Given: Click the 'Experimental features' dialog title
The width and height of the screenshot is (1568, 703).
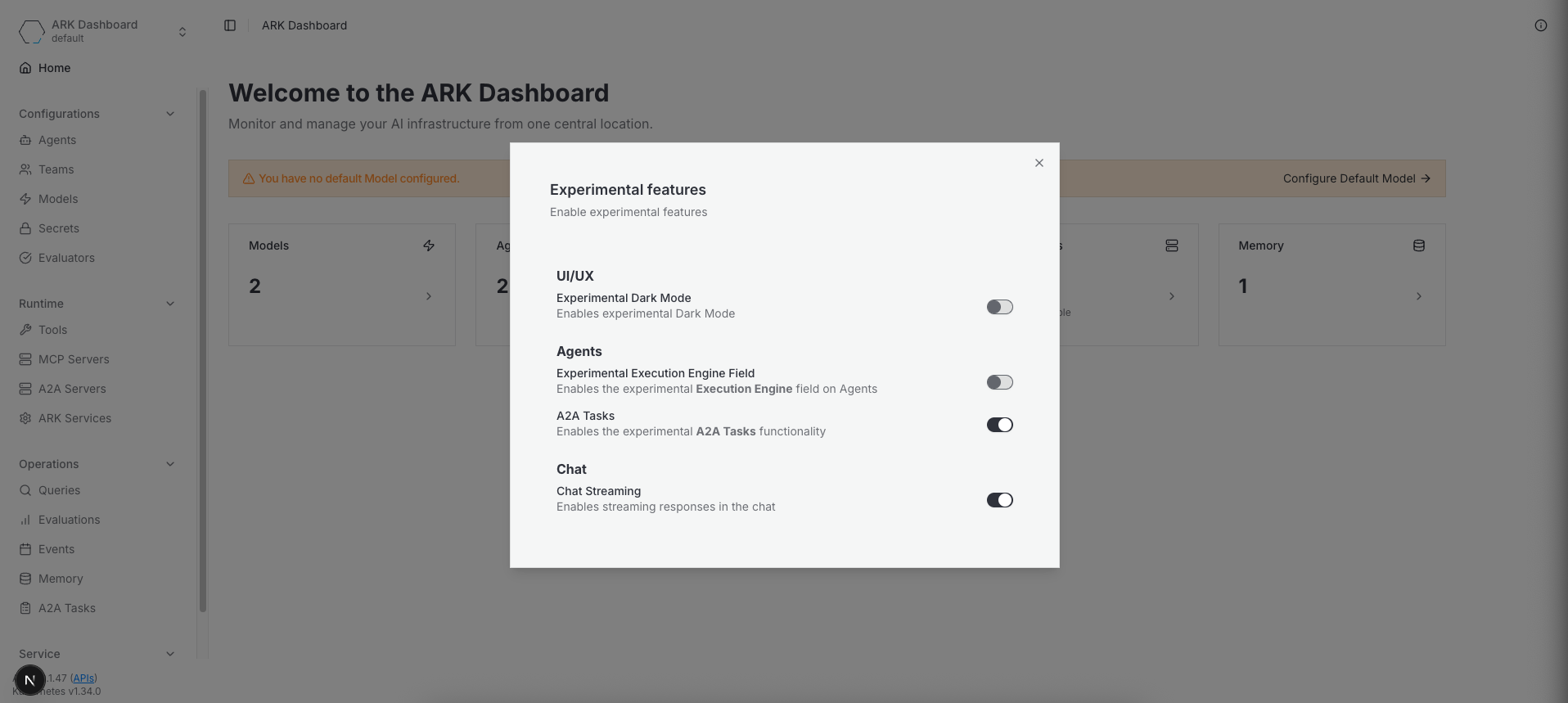Looking at the screenshot, I should (628, 190).
